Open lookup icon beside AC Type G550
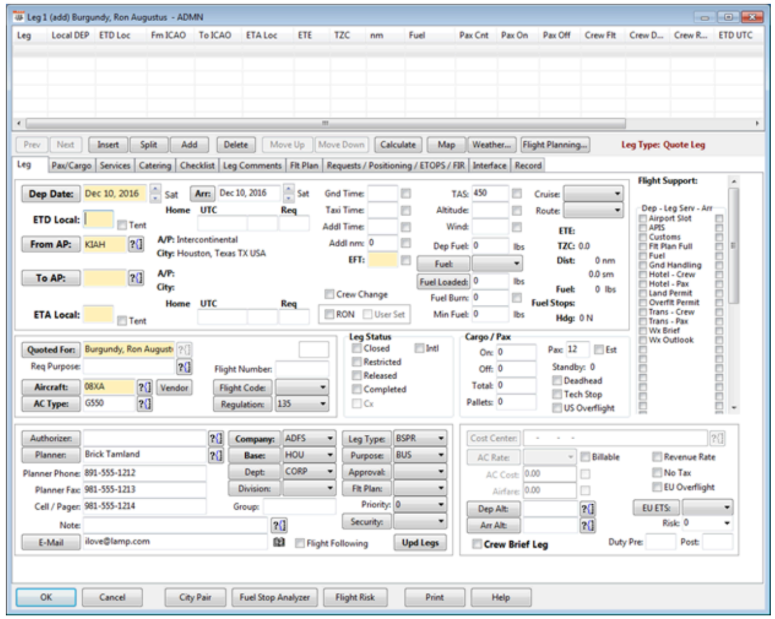 pos(144,404)
